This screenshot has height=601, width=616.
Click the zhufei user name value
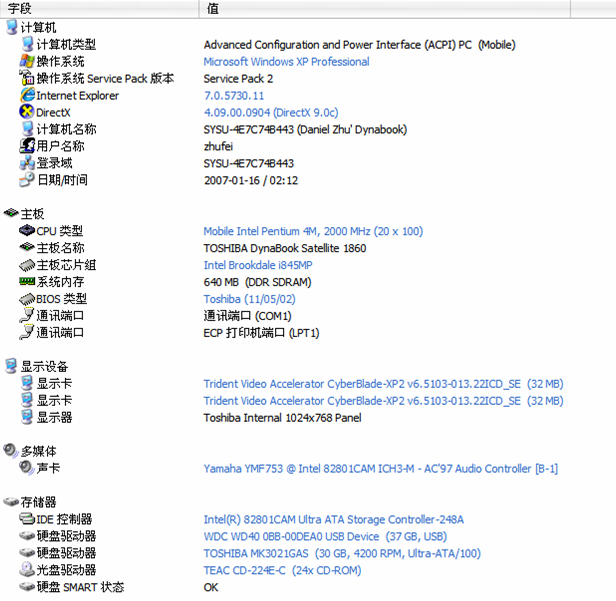(218, 146)
